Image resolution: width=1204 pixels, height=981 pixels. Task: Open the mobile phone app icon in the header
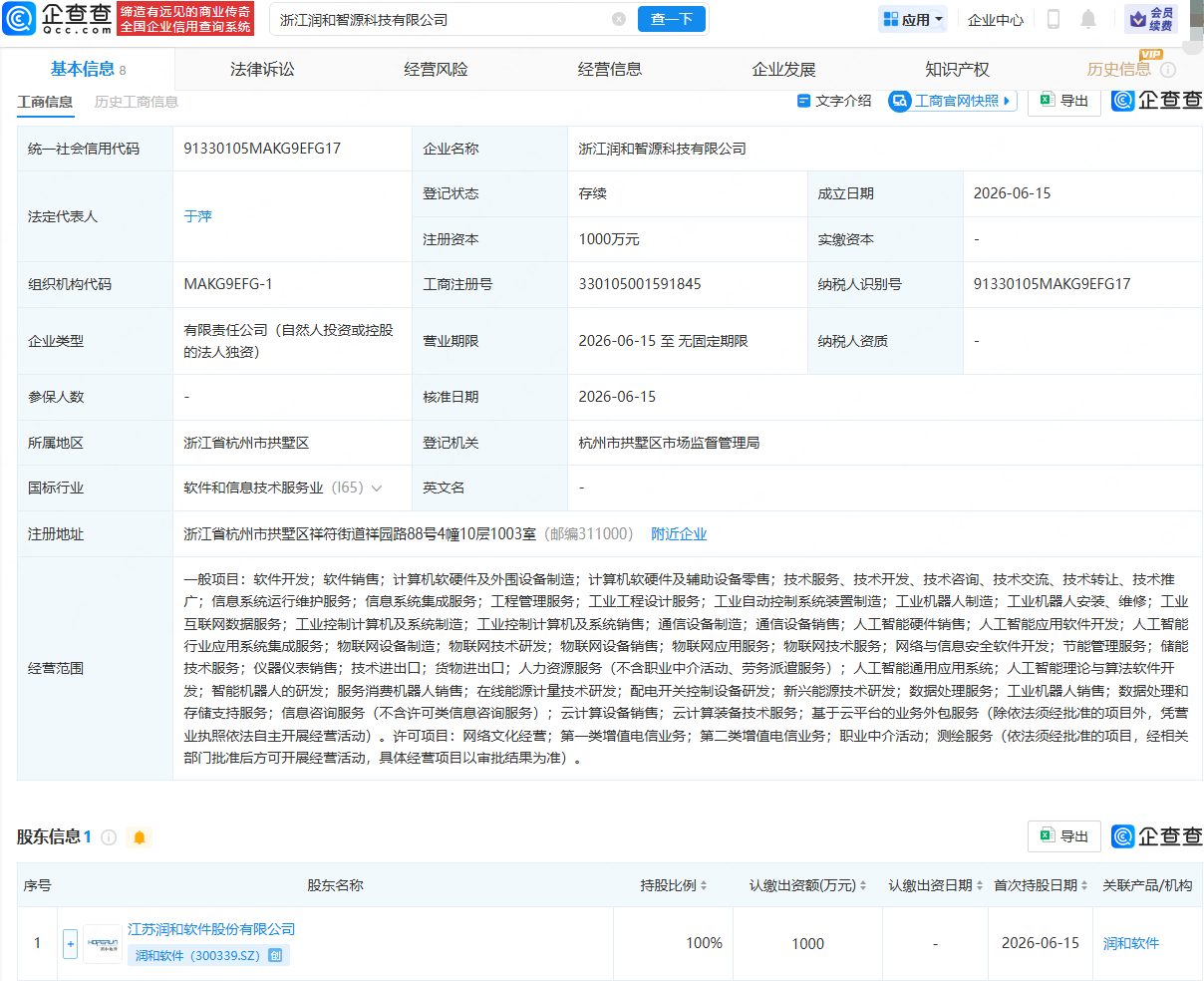(x=1053, y=19)
